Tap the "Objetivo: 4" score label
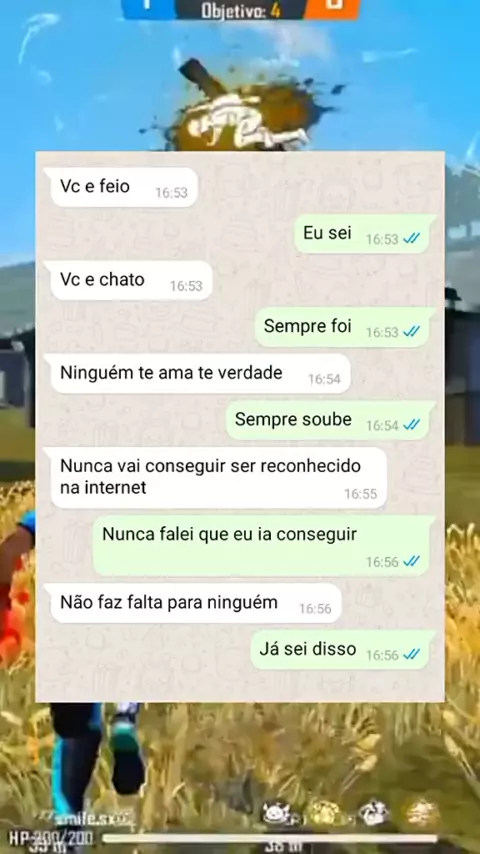 pyautogui.click(x=240, y=9)
